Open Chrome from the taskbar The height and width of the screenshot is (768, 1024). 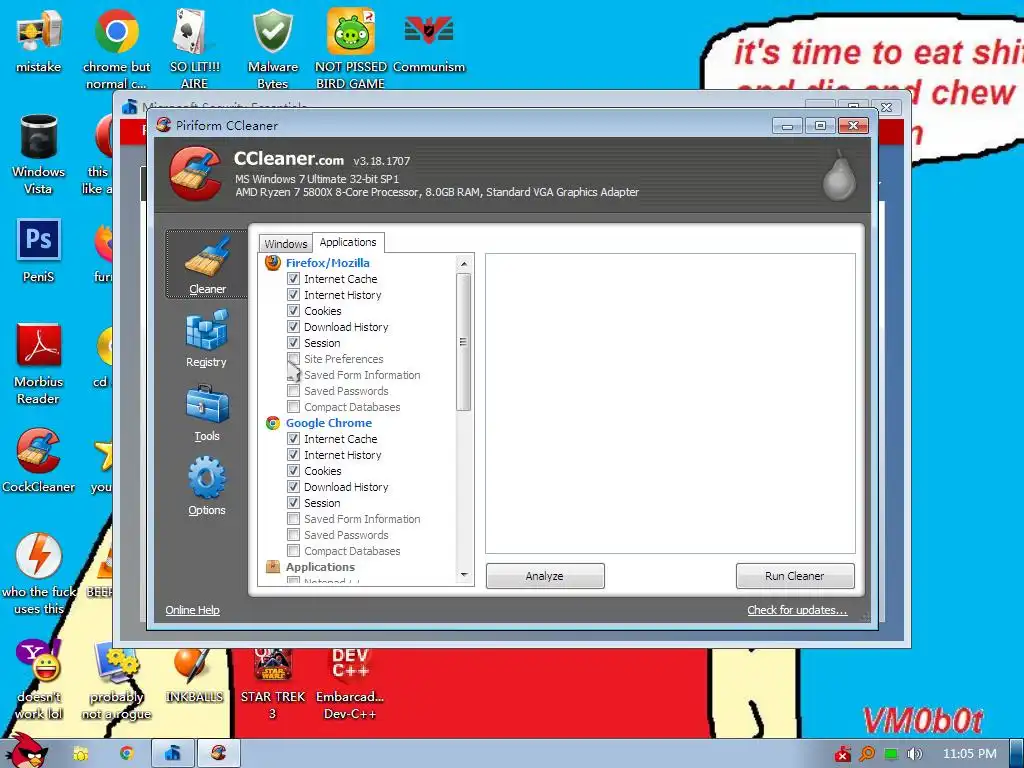(x=127, y=754)
